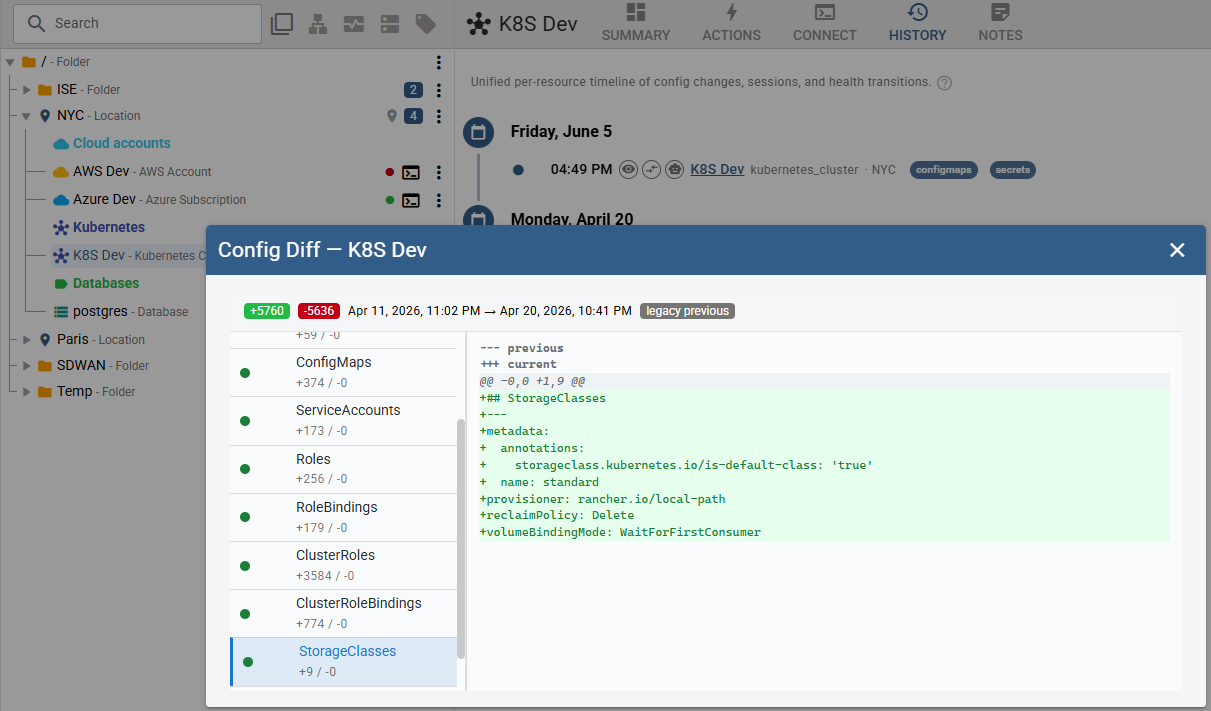Expand the Paris location
1211x711 pixels.
[x=27, y=340]
